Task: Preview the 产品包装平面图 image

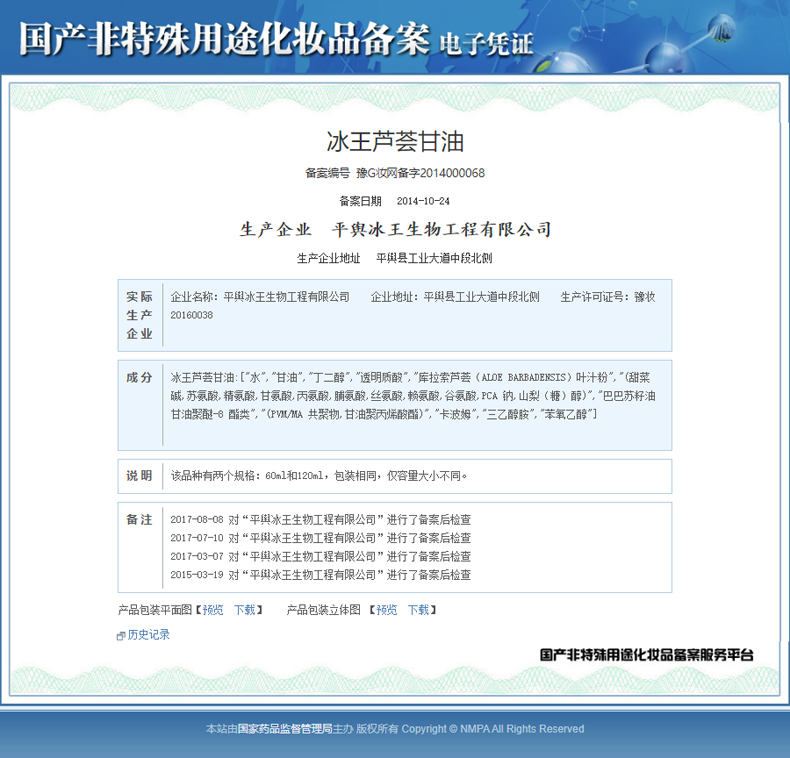Action: click(213, 610)
